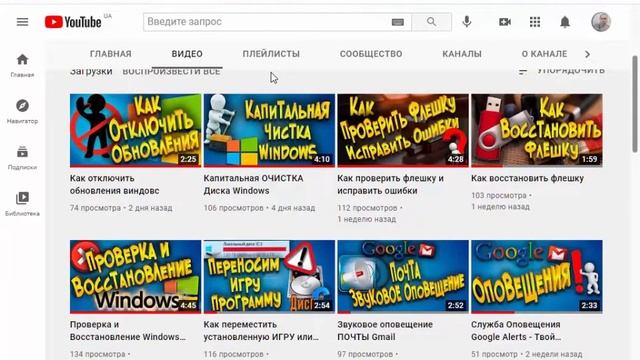Switch to the ГЛАВНАЯ channel tab
Viewport: 640px width, 360px height.
click(111, 54)
